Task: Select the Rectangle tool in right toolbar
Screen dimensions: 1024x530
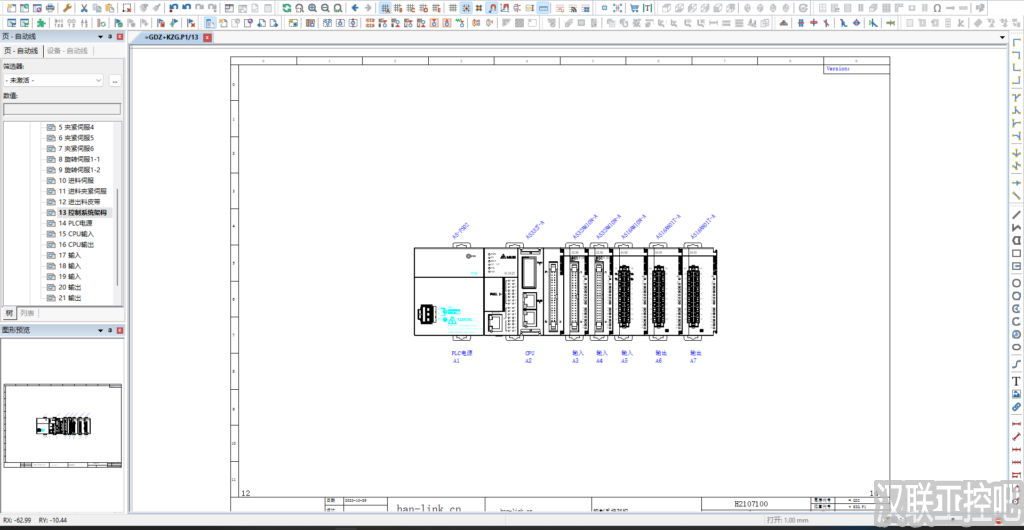Action: [1016, 253]
